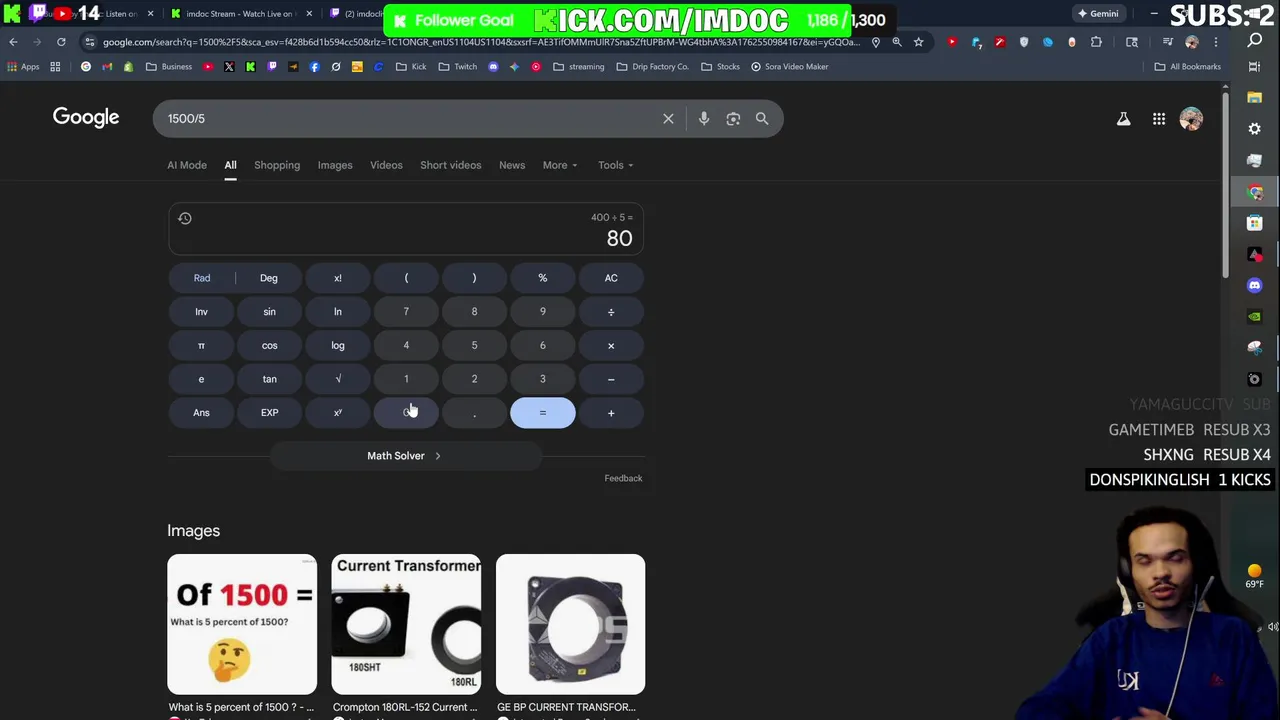Open 'What is 5 percent of 1500' thumbnail
This screenshot has height=720, width=1280.
coord(242,624)
